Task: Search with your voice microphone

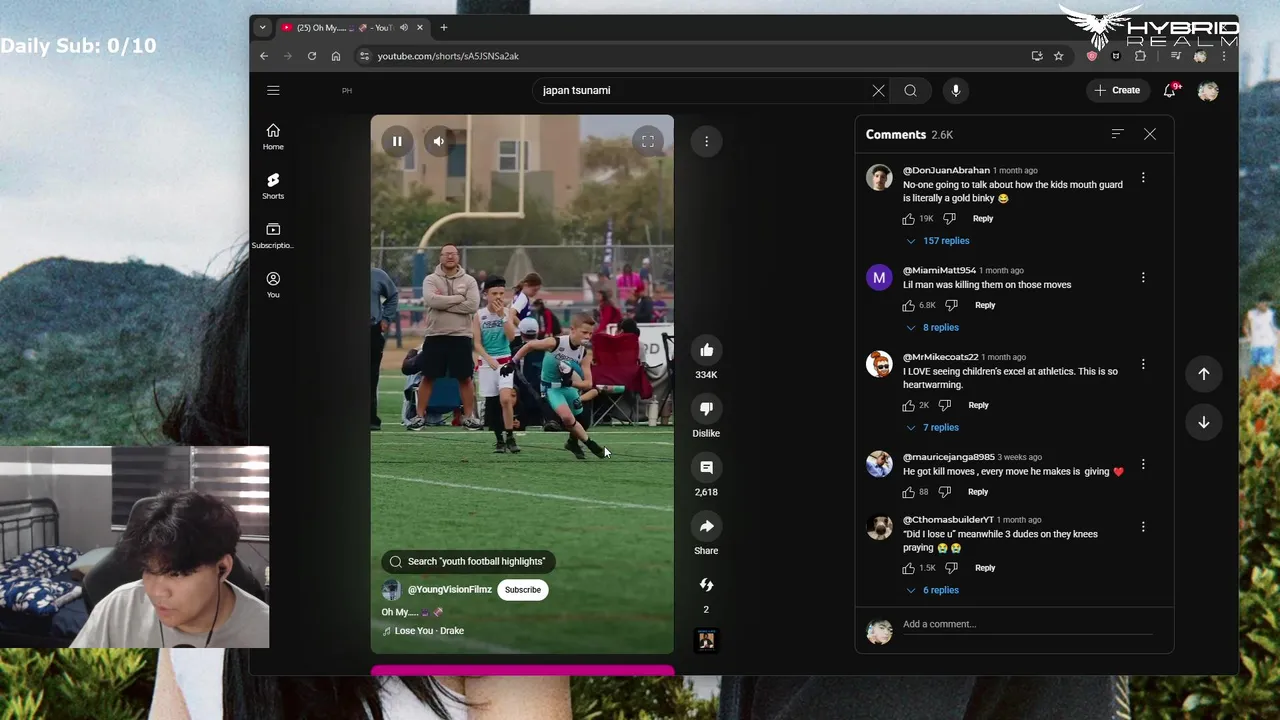Action: click(955, 90)
